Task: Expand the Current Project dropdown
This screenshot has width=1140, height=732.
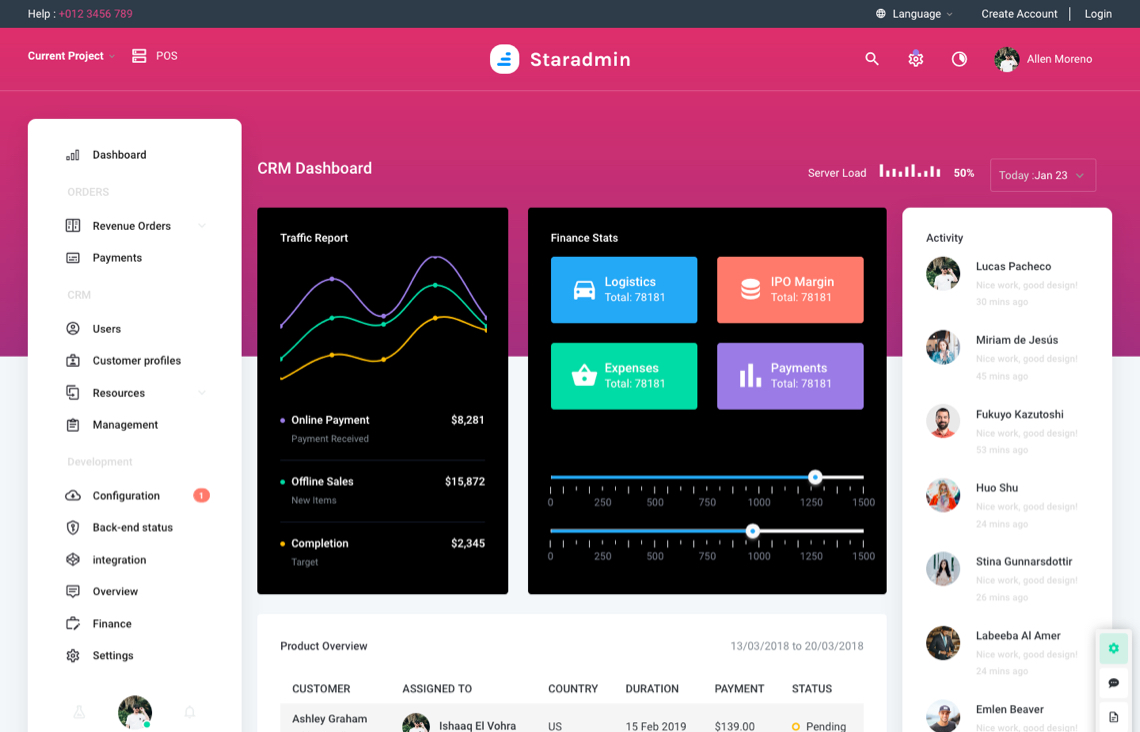Action: pos(71,56)
